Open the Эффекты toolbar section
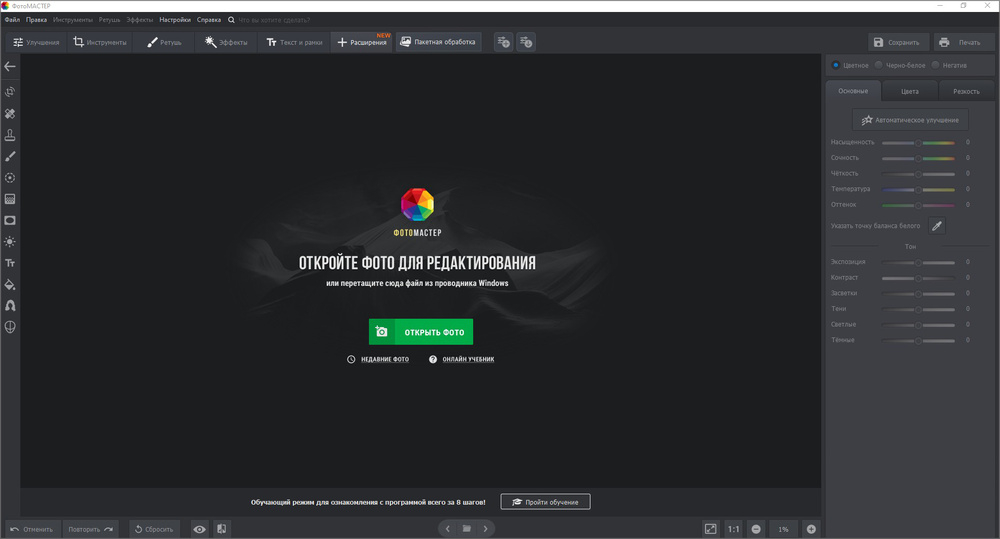1000x539 pixels. coord(226,42)
